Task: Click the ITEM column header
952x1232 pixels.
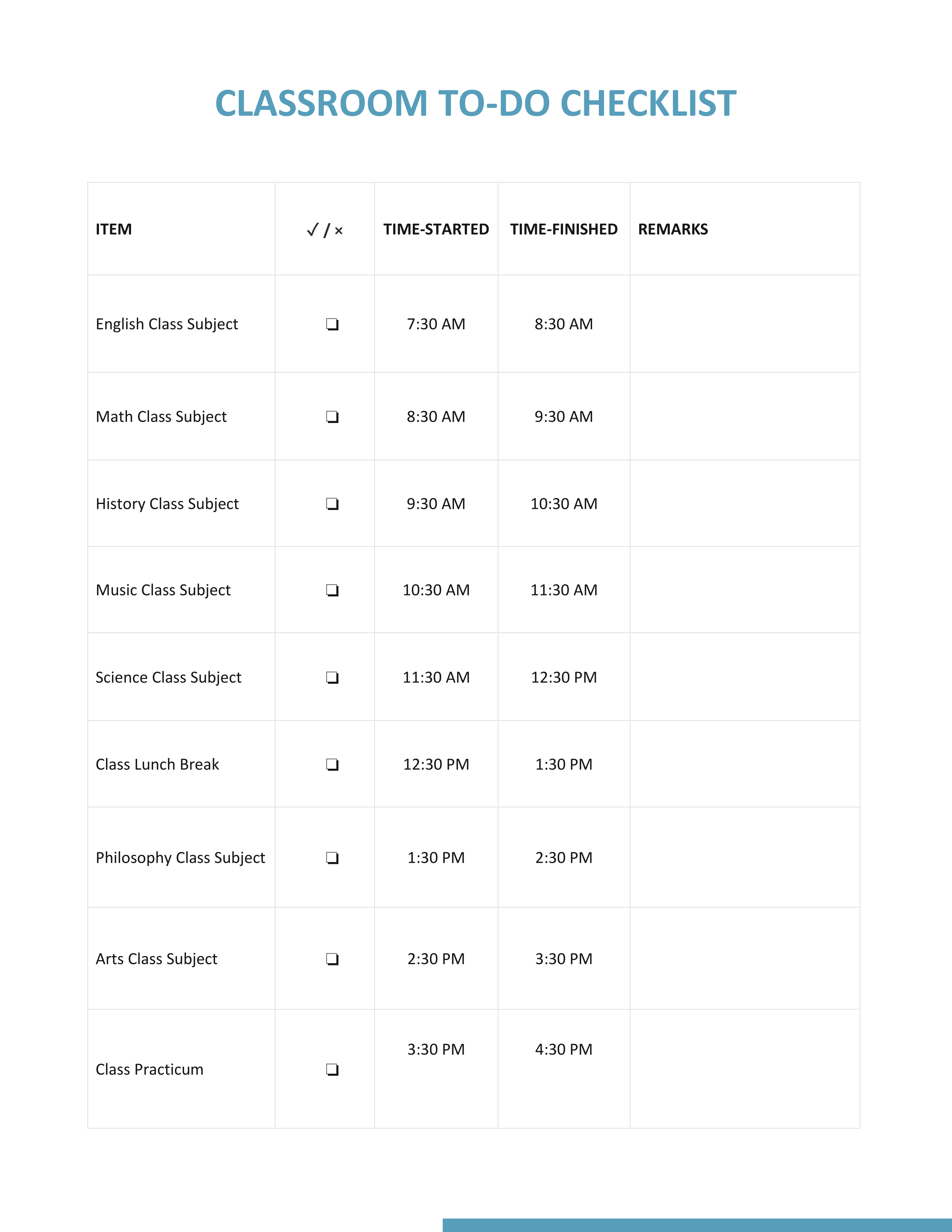Action: (x=113, y=229)
